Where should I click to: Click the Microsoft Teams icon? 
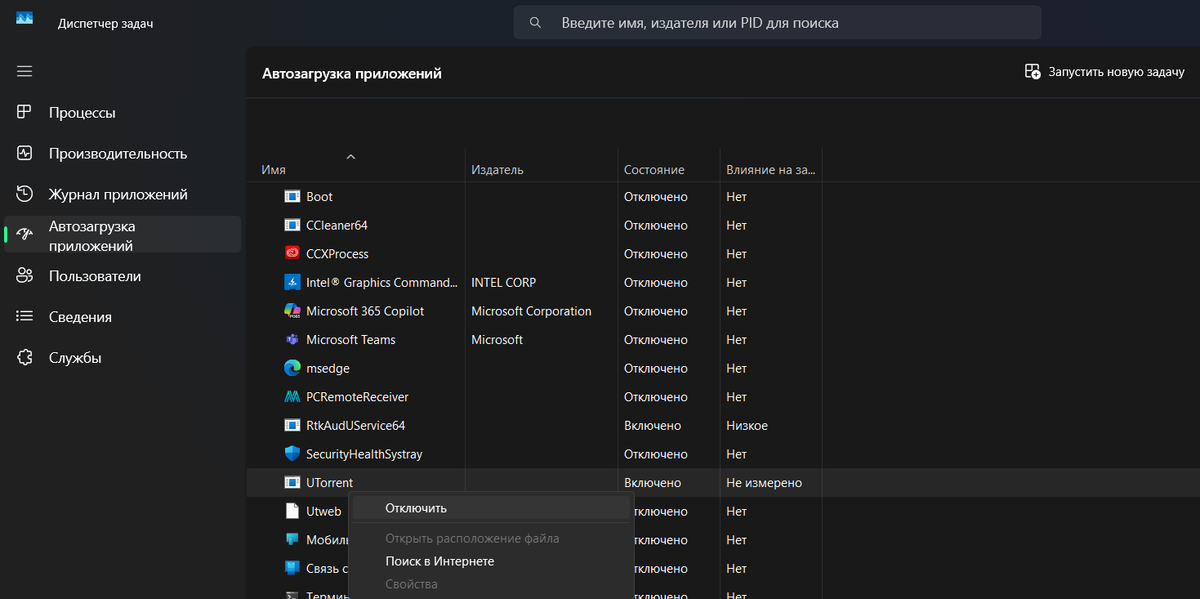pos(292,340)
